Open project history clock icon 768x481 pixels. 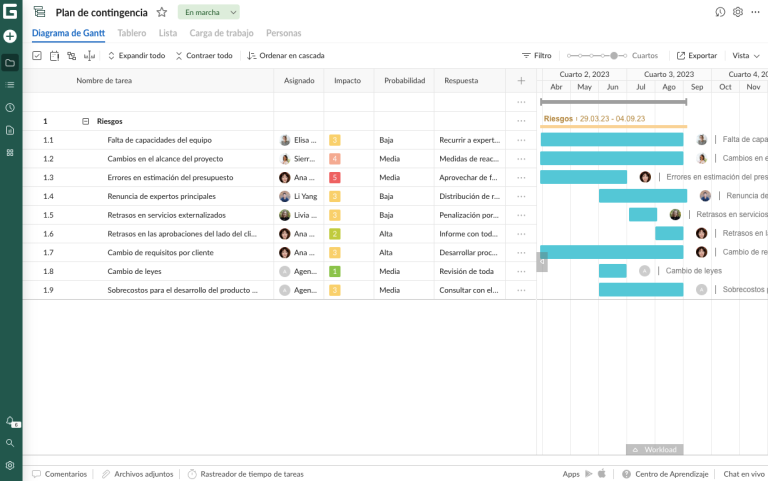pyautogui.click(x=720, y=12)
